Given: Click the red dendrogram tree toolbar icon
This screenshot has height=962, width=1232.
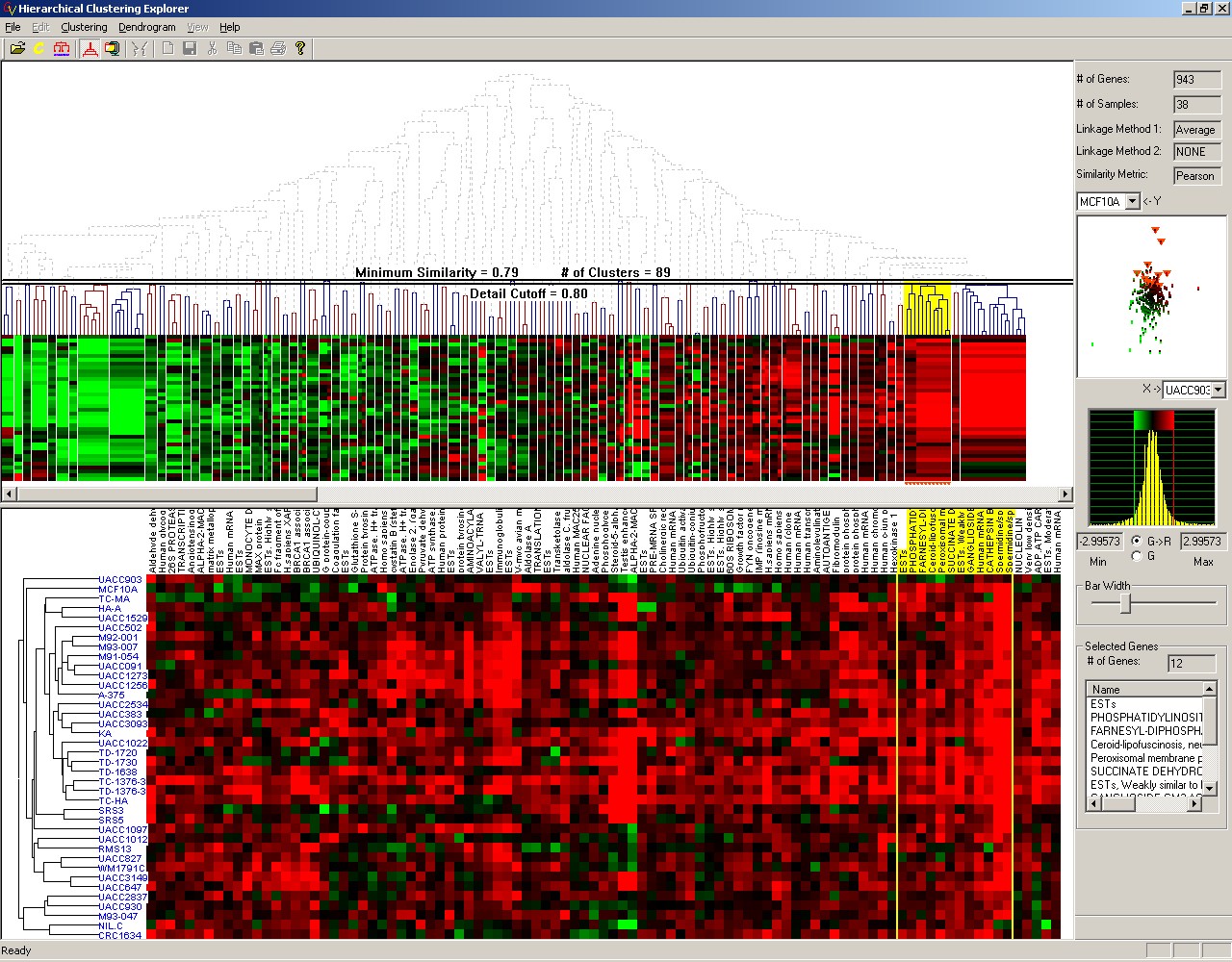Looking at the screenshot, I should pyautogui.click(x=62, y=48).
